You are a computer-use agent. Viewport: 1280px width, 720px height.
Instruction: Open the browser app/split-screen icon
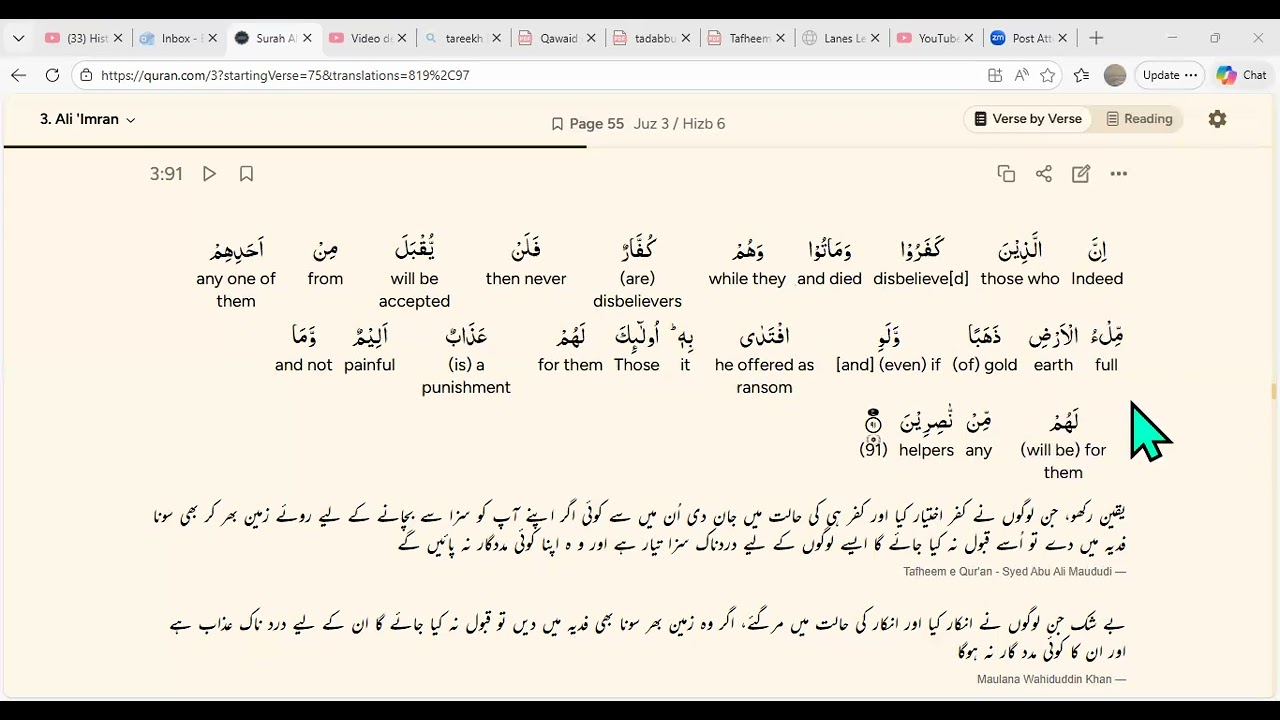click(995, 75)
